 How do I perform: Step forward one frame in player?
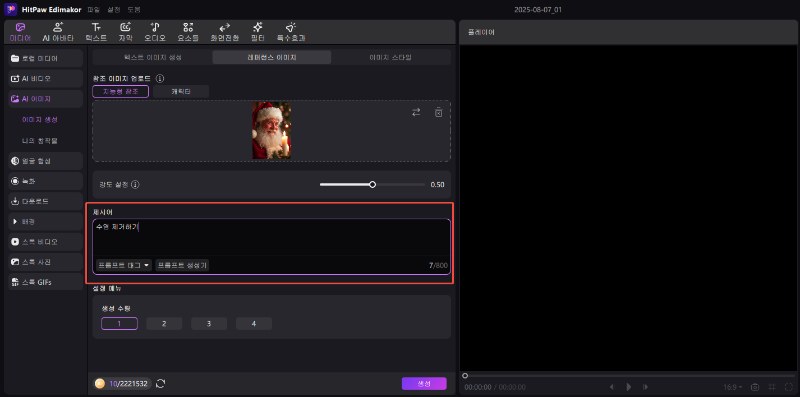645,387
